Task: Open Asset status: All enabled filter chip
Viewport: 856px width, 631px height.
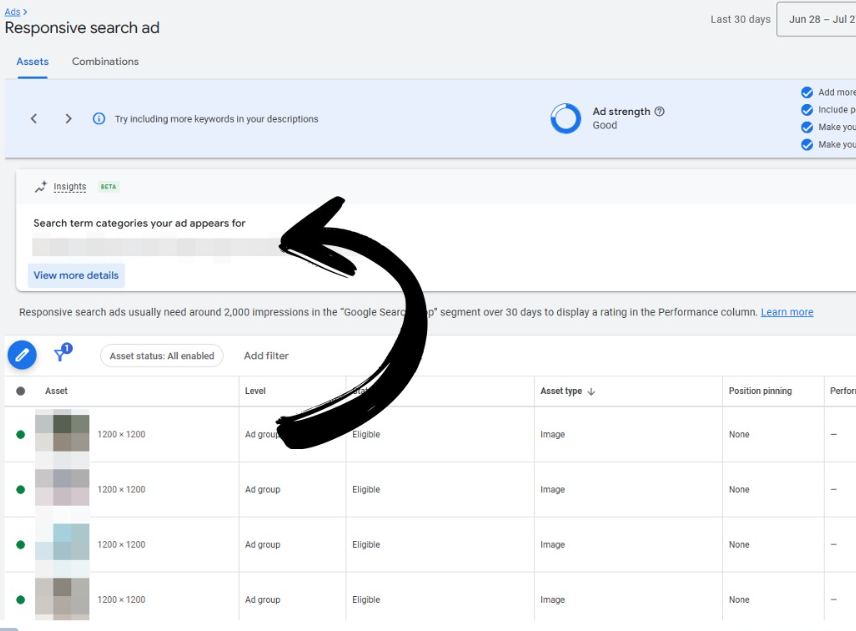Action: [162, 356]
